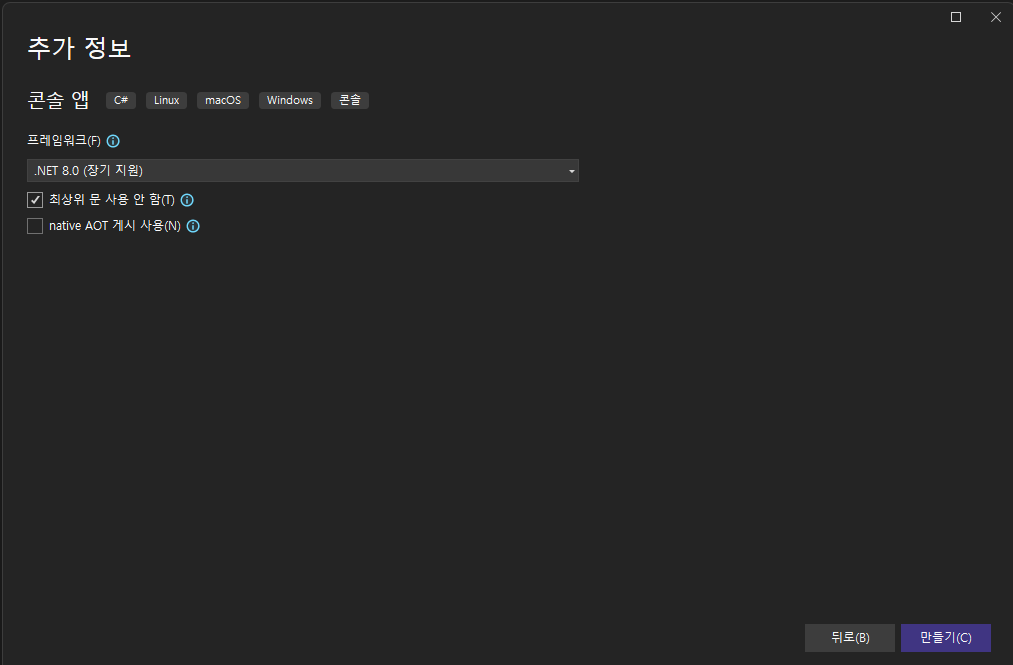Click the Linux tag
The height and width of the screenshot is (665, 1013).
click(167, 100)
